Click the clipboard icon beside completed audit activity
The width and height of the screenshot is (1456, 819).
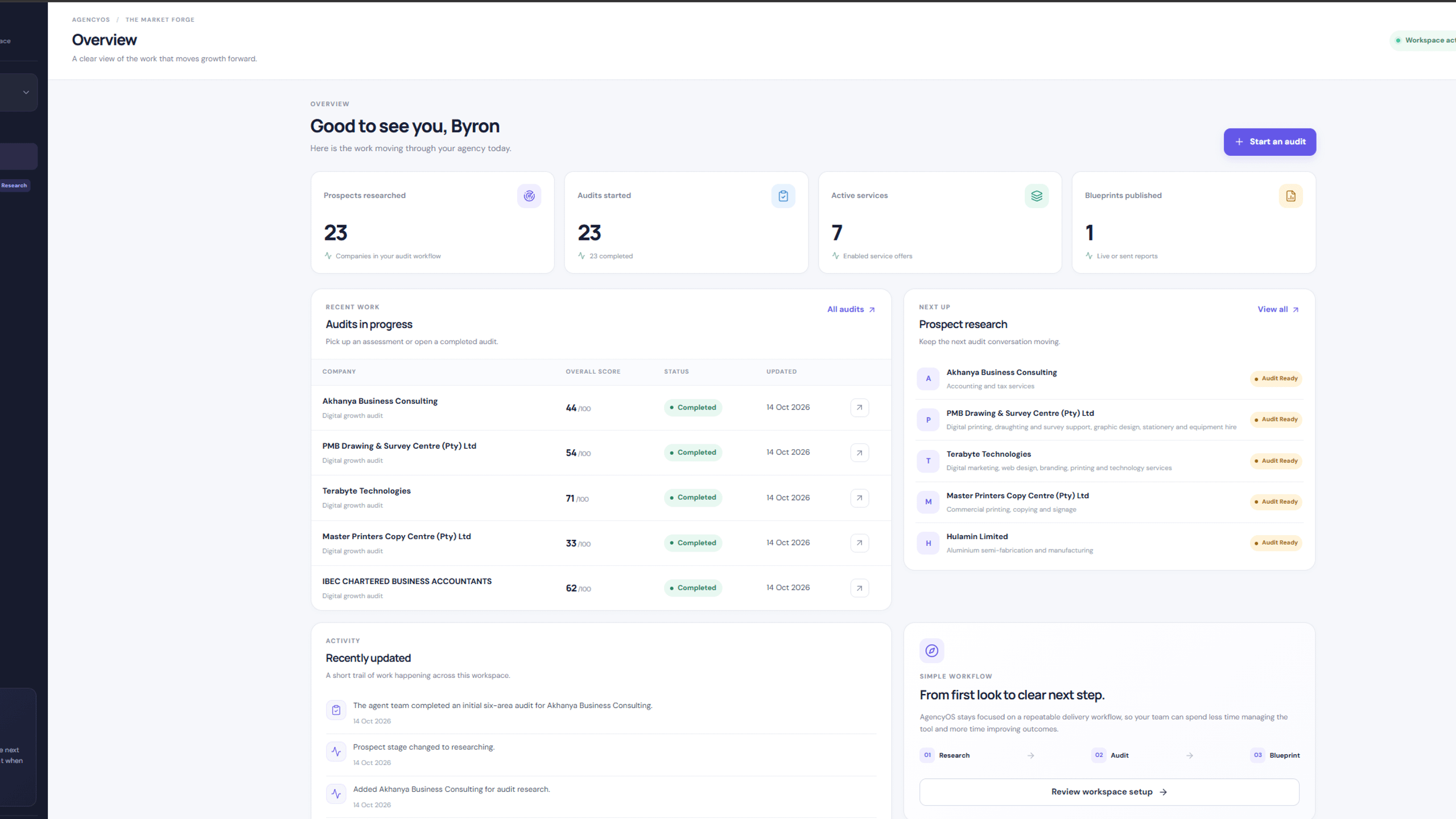tap(336, 709)
